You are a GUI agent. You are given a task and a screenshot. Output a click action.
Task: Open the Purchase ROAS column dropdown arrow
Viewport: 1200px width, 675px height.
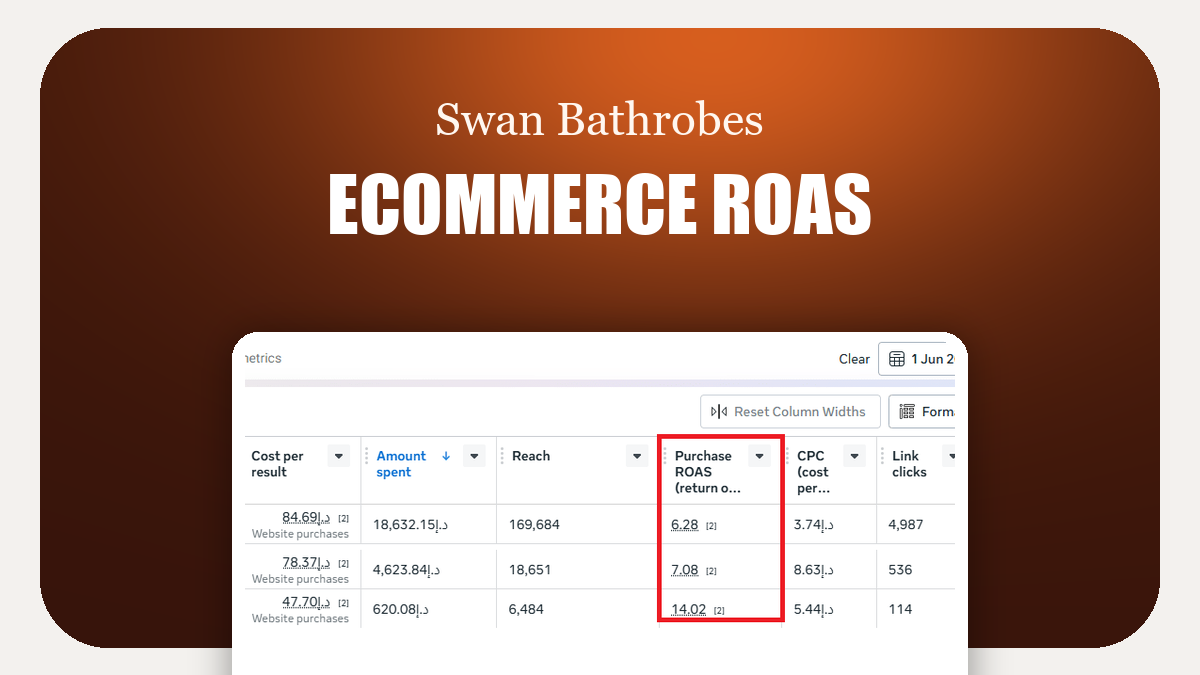(760, 456)
